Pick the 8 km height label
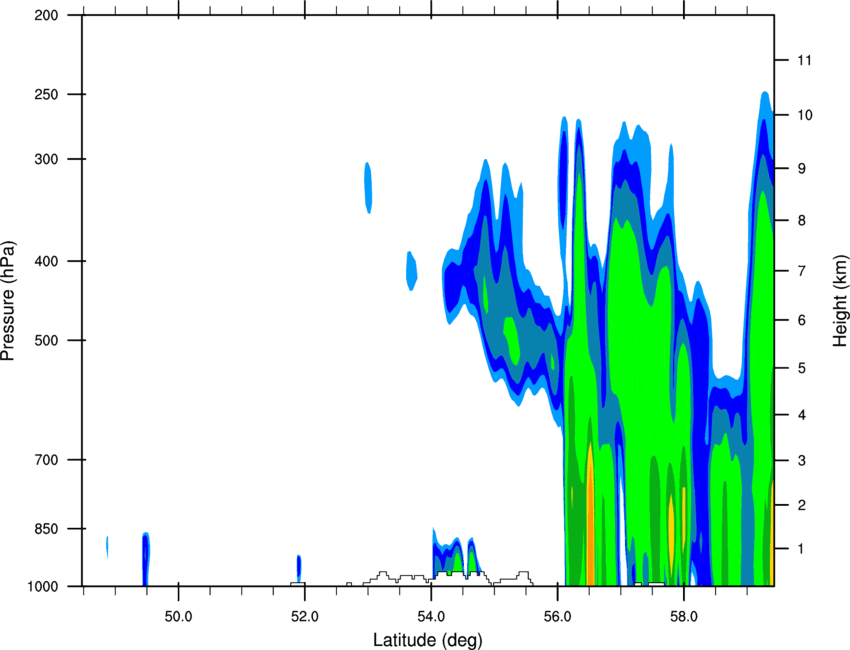This screenshot has height=650, width=850. click(x=801, y=221)
